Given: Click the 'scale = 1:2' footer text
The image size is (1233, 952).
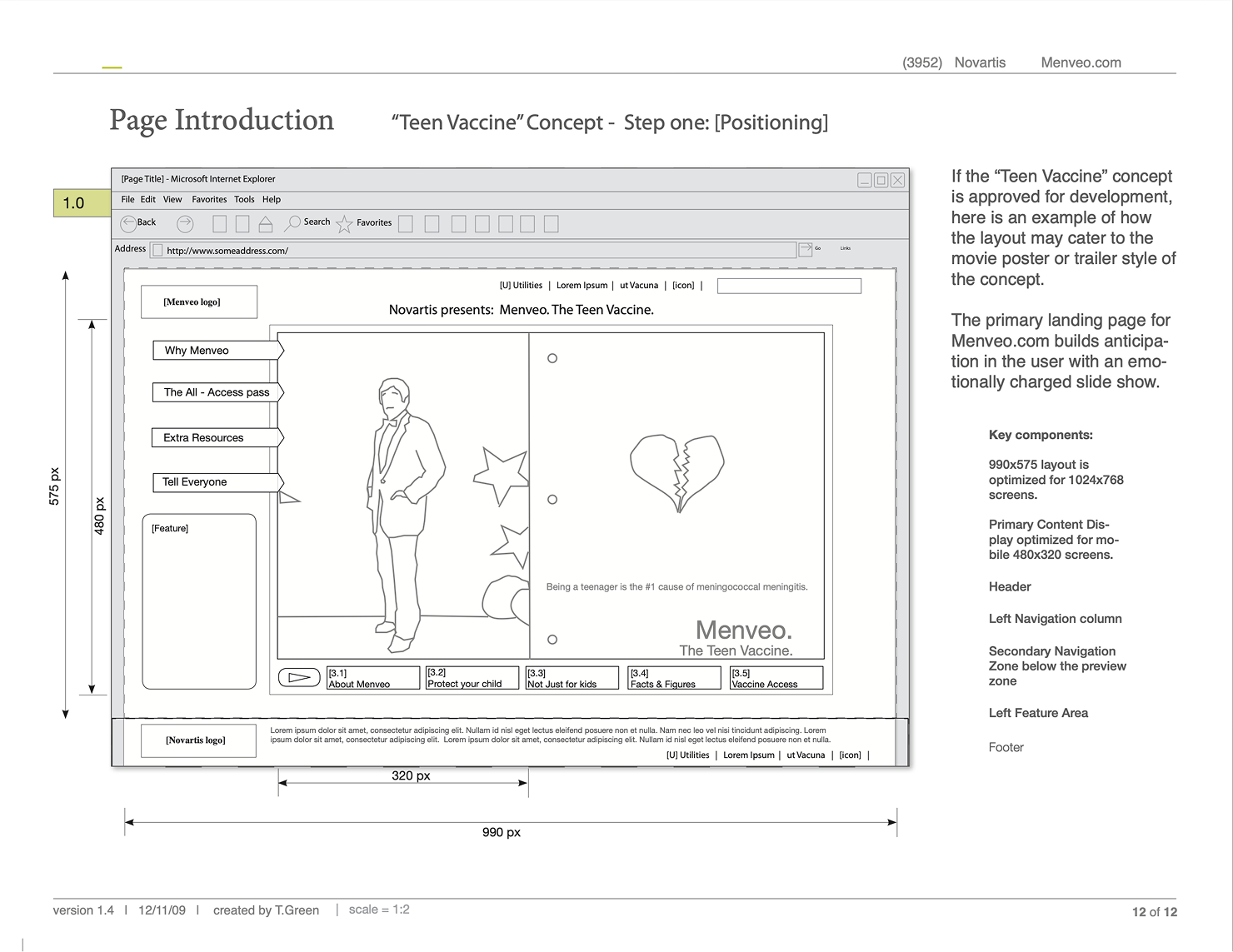Looking at the screenshot, I should (x=379, y=910).
